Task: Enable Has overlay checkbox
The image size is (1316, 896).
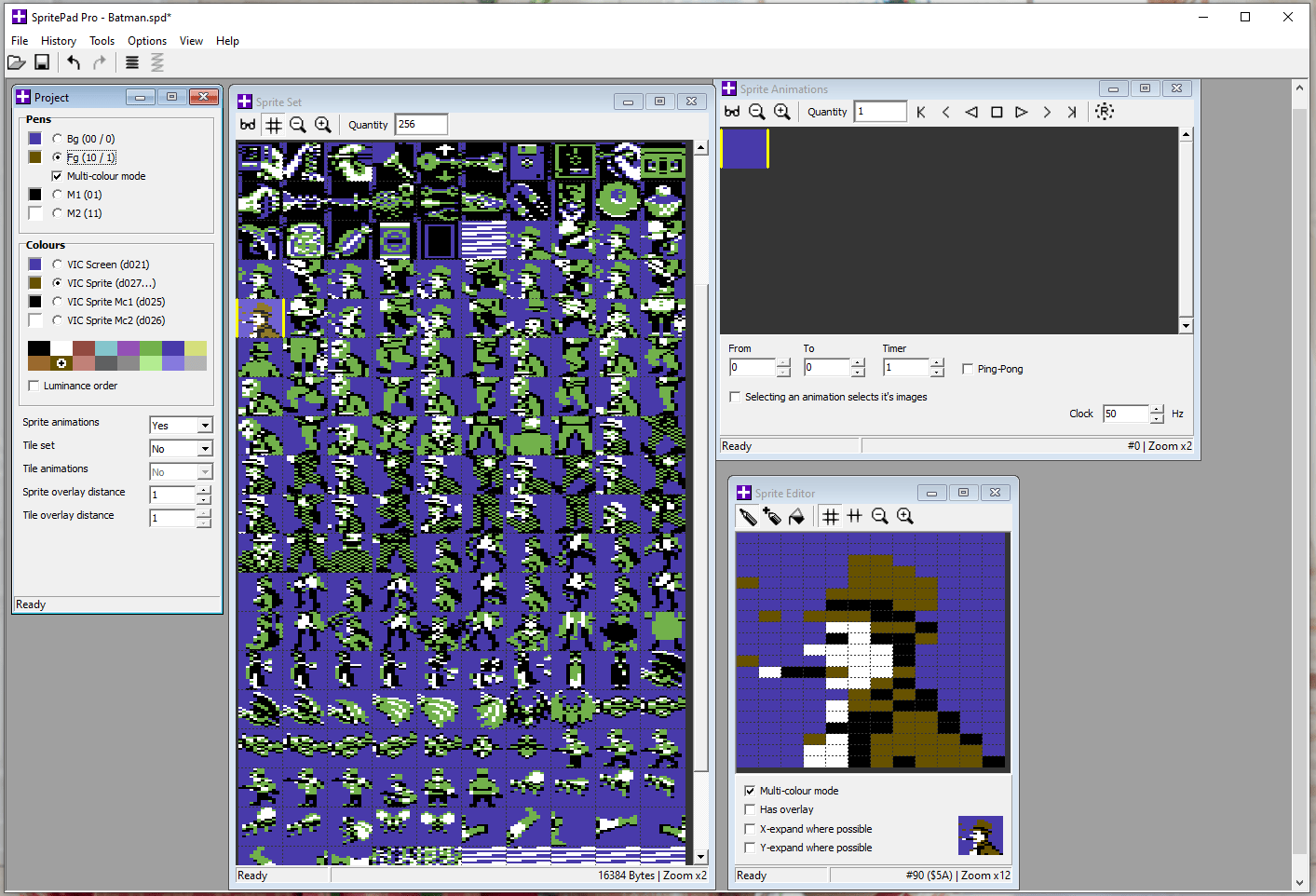Action: point(750,809)
